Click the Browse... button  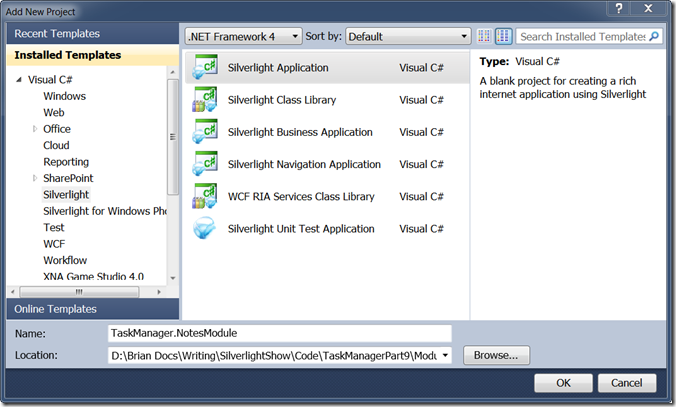(496, 355)
